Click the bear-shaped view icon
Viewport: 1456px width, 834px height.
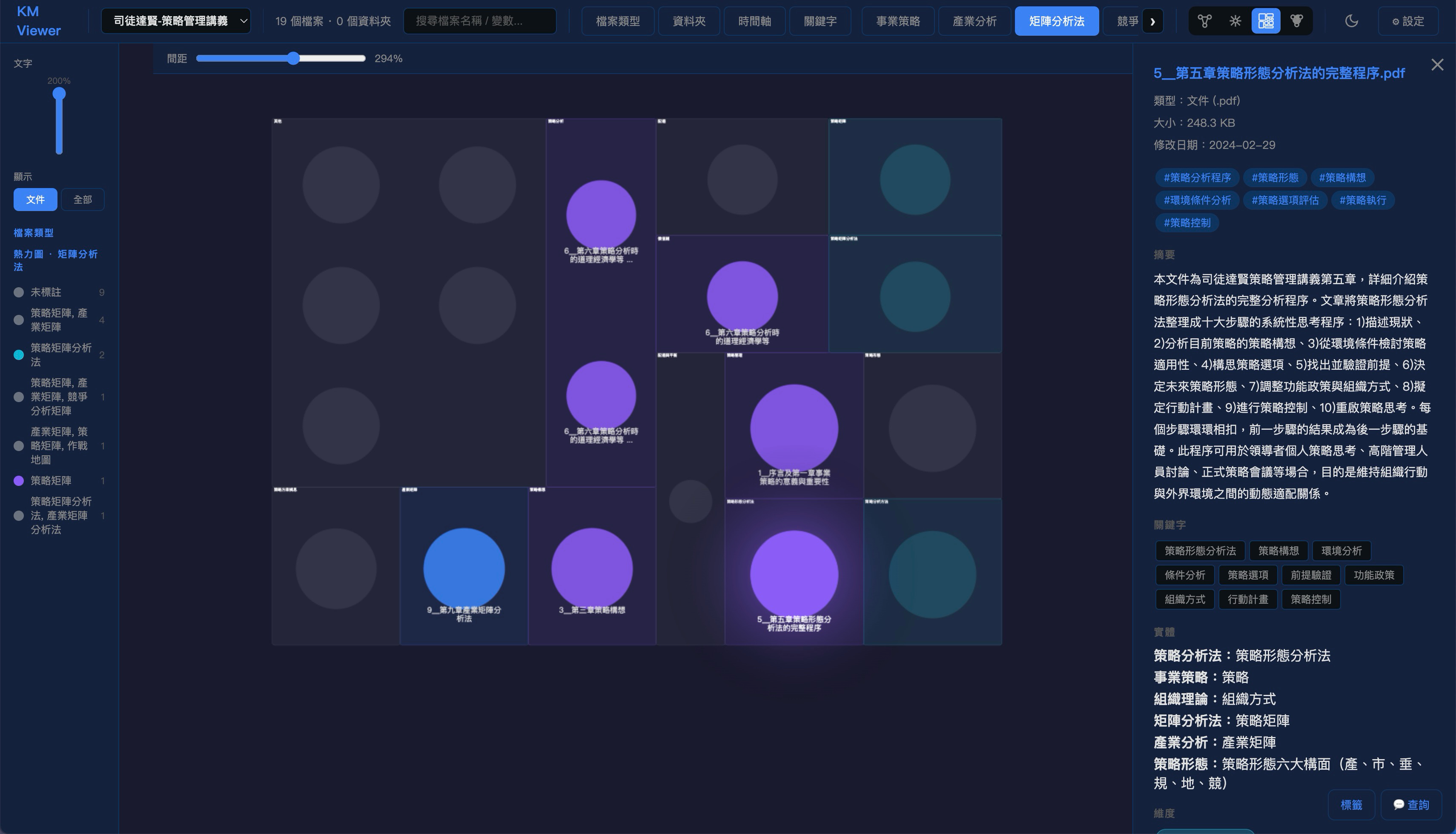click(1296, 21)
